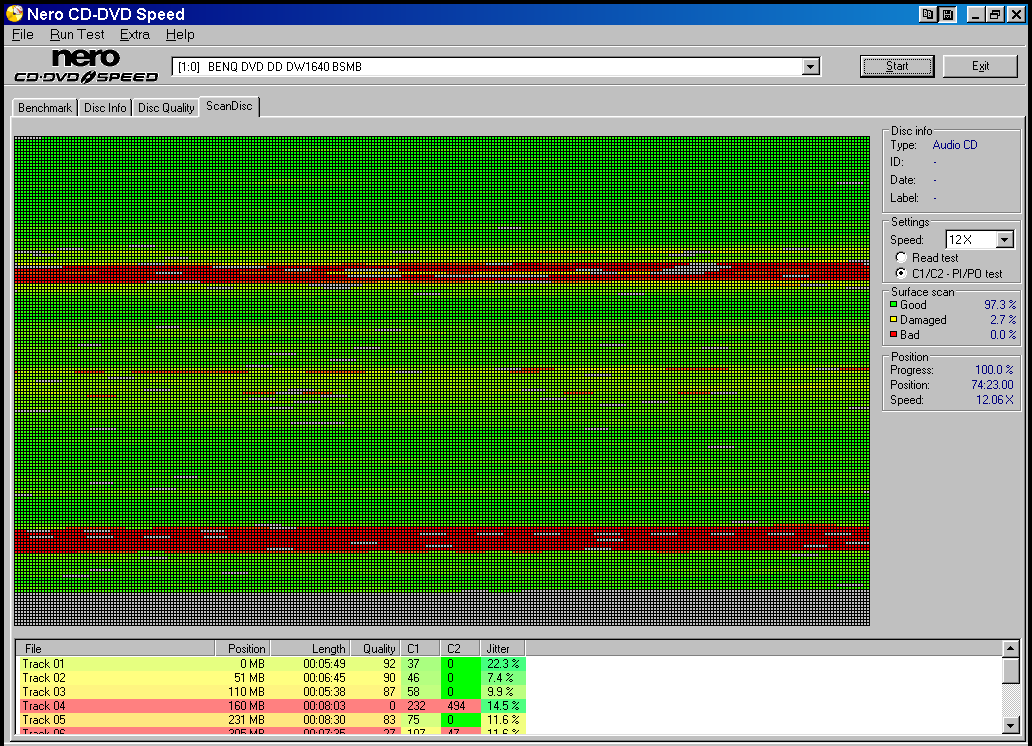Select the Track 04 row

pos(271,705)
